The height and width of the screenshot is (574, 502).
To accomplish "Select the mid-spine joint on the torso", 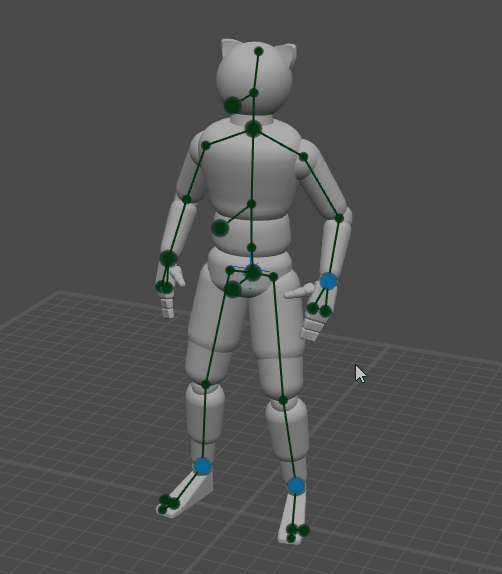I will tap(251, 204).
